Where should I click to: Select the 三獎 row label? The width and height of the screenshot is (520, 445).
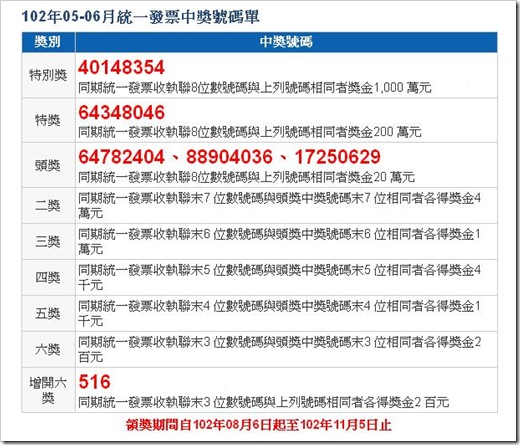click(x=48, y=242)
